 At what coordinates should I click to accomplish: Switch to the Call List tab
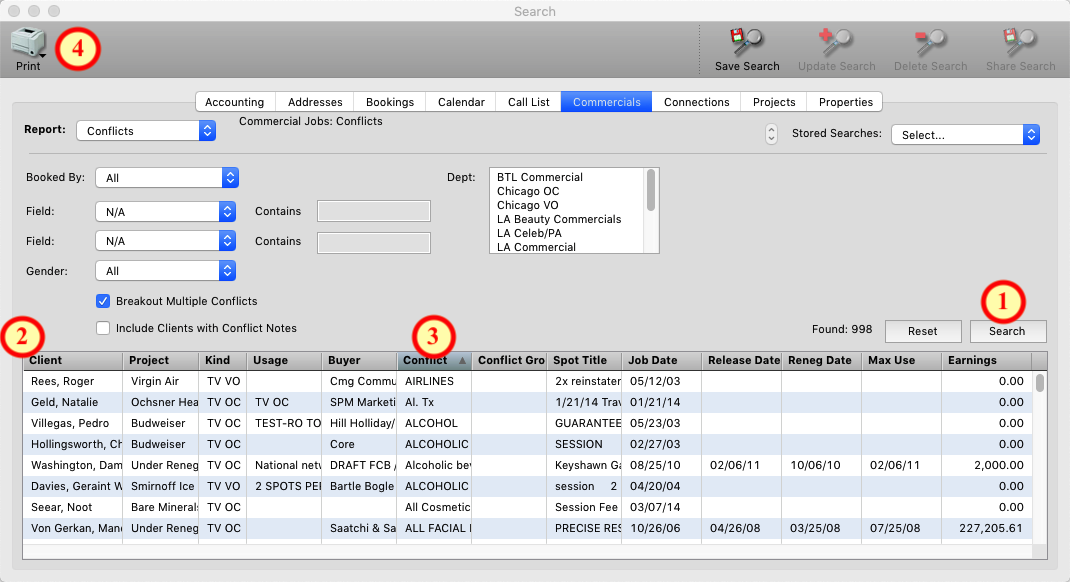(x=529, y=102)
